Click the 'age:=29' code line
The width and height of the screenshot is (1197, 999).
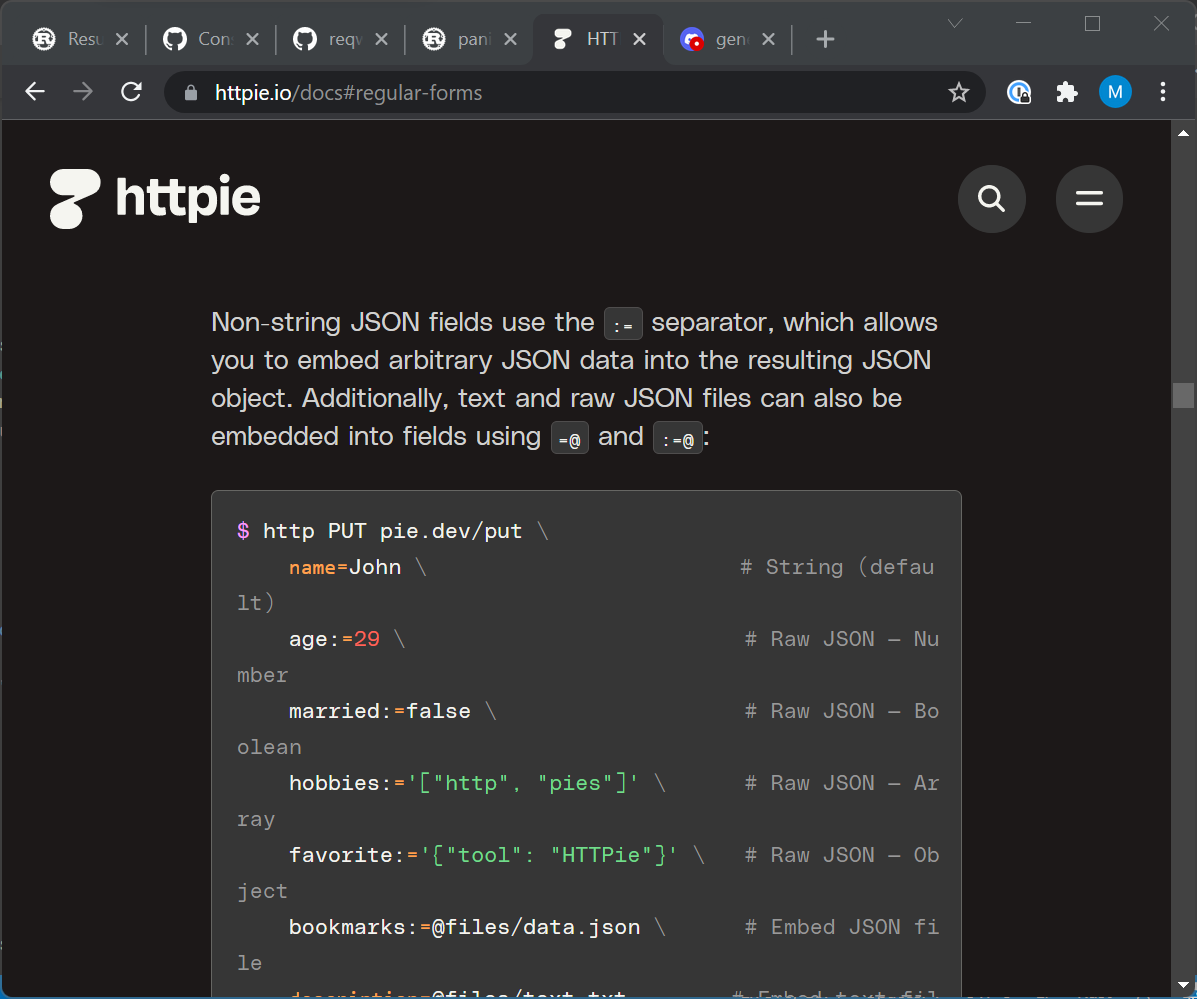334,639
